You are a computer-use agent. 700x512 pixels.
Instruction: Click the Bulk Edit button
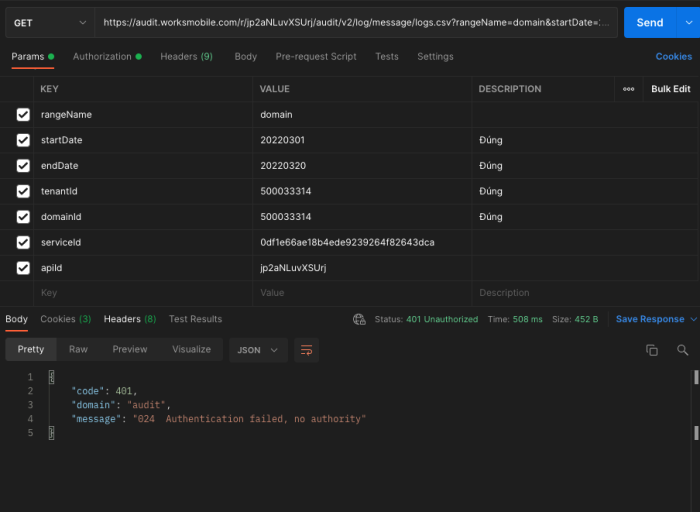pyautogui.click(x=671, y=89)
